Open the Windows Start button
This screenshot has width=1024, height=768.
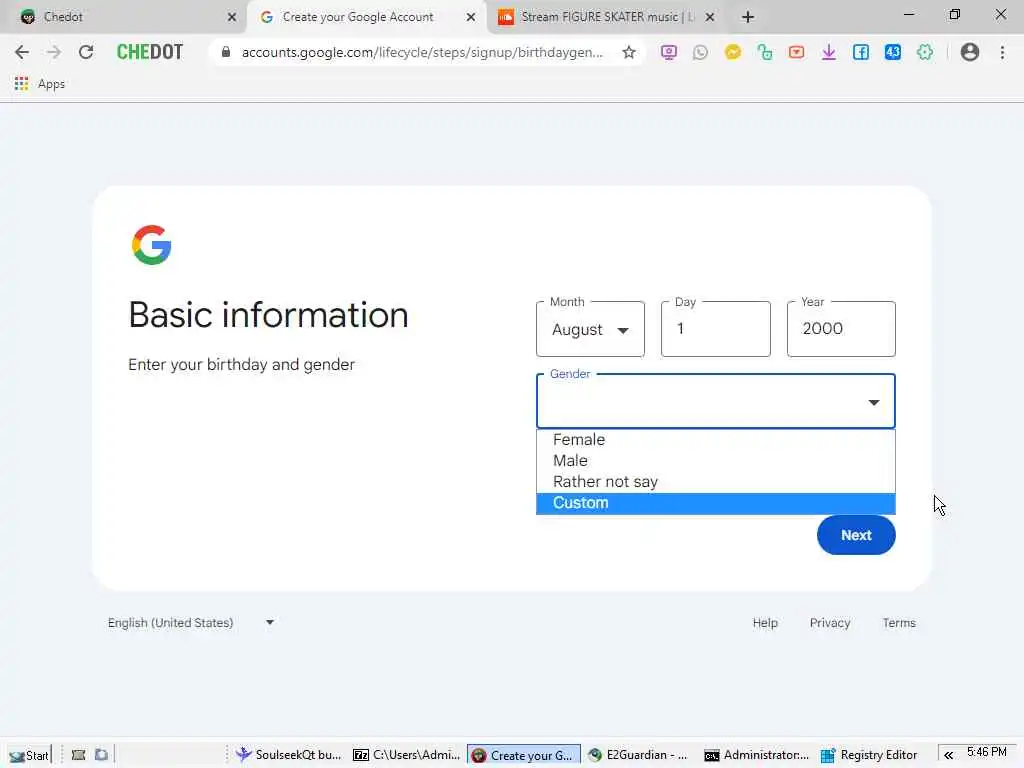[x=29, y=755]
